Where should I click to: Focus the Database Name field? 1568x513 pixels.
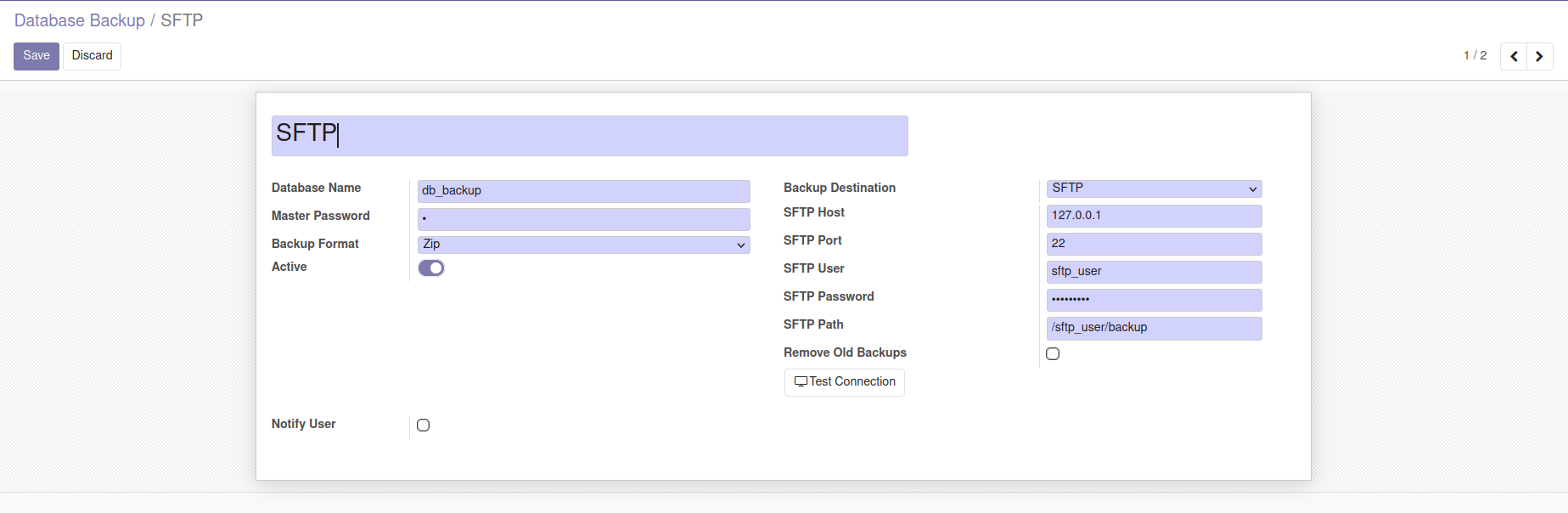tap(584, 191)
